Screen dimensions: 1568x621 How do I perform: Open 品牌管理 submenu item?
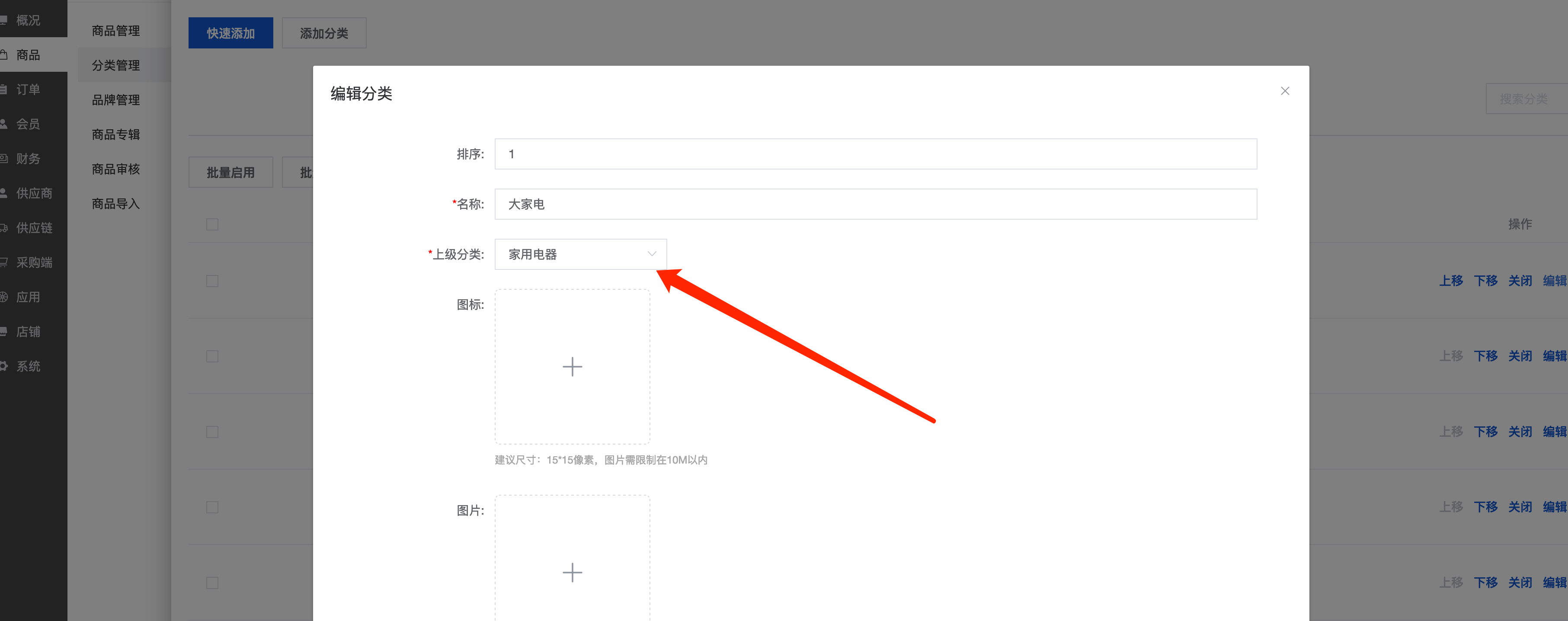click(115, 100)
